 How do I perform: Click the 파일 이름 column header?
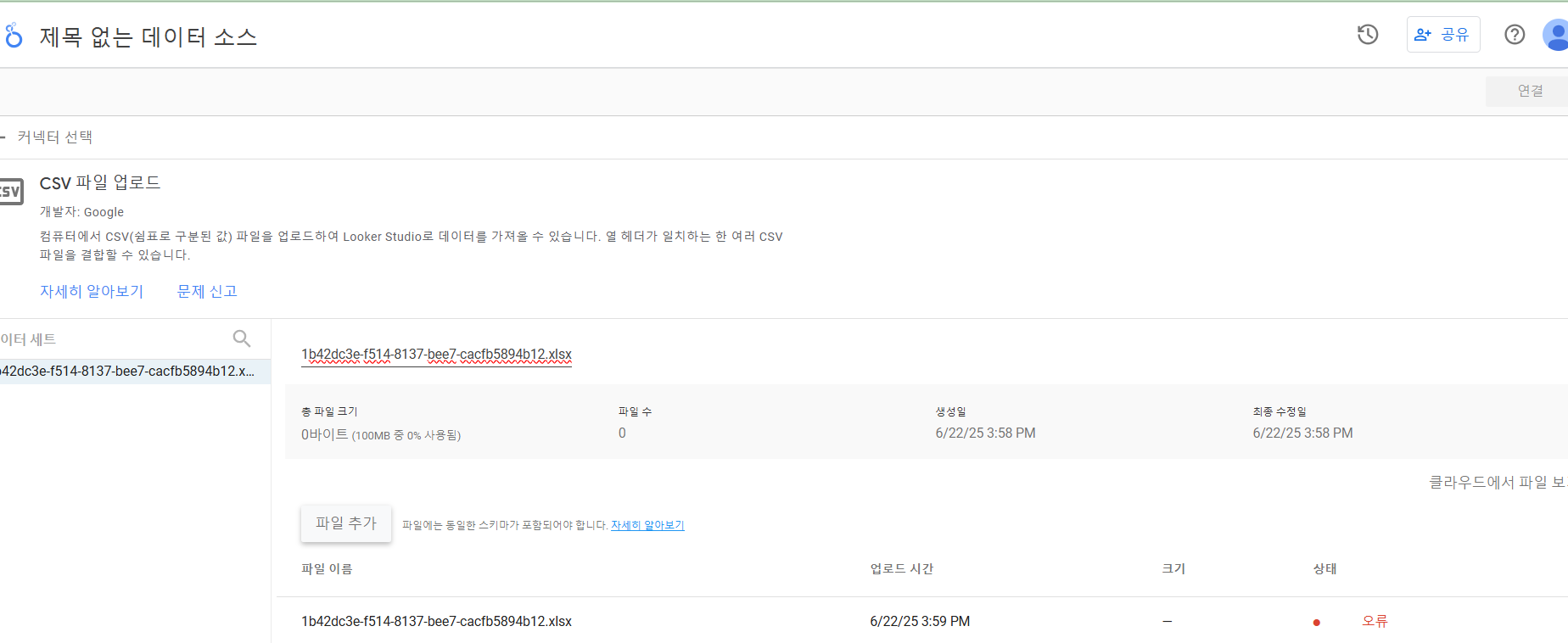coord(327,569)
